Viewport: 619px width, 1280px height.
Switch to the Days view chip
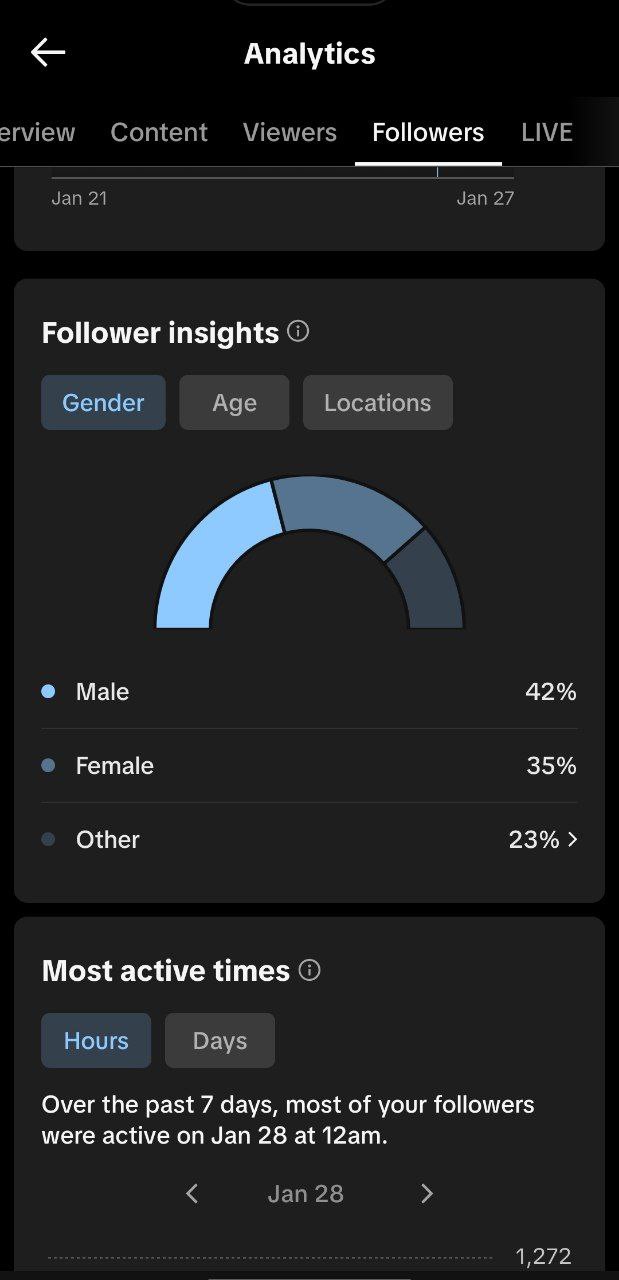pos(219,1041)
